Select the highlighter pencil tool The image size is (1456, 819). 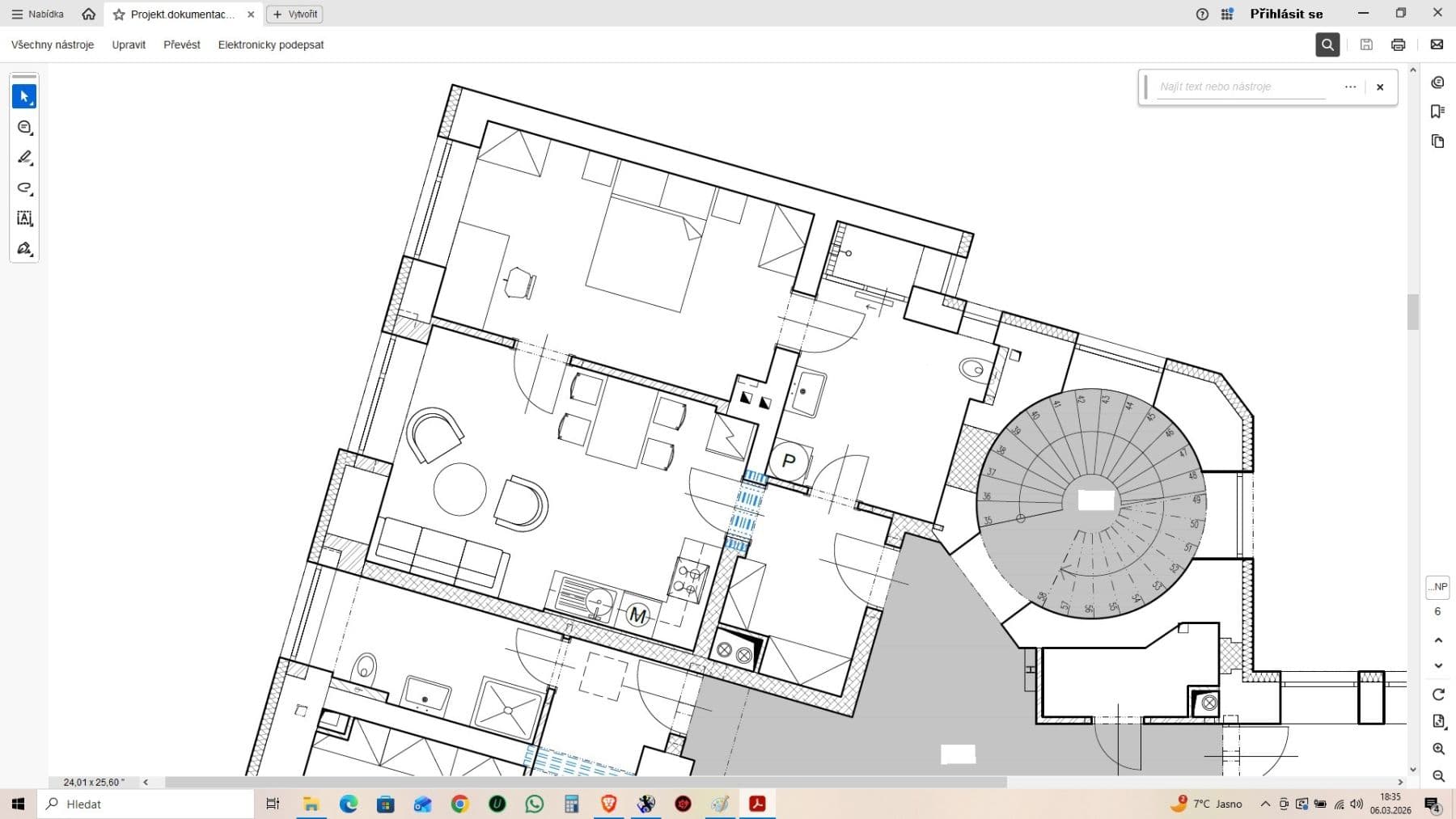24,158
